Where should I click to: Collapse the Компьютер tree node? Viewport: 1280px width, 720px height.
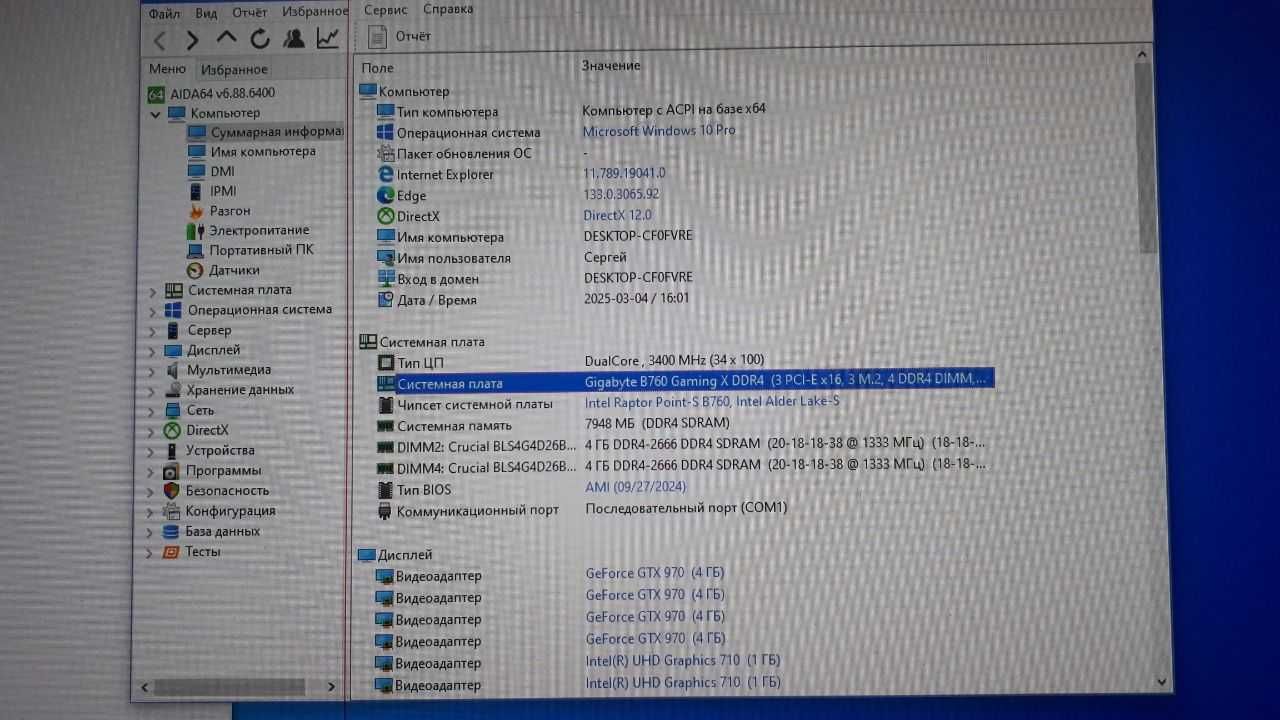(155, 114)
